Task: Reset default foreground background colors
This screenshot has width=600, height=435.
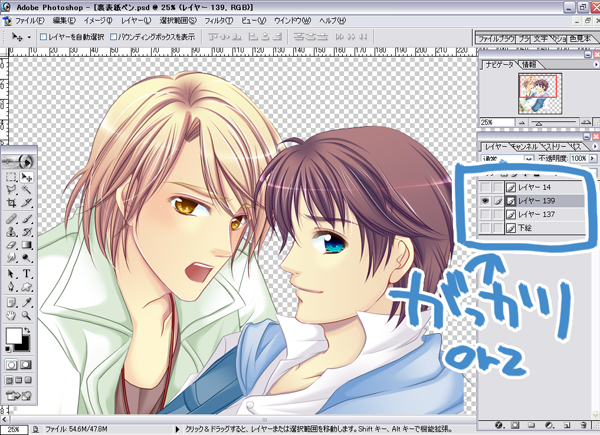Action: [x=8, y=349]
